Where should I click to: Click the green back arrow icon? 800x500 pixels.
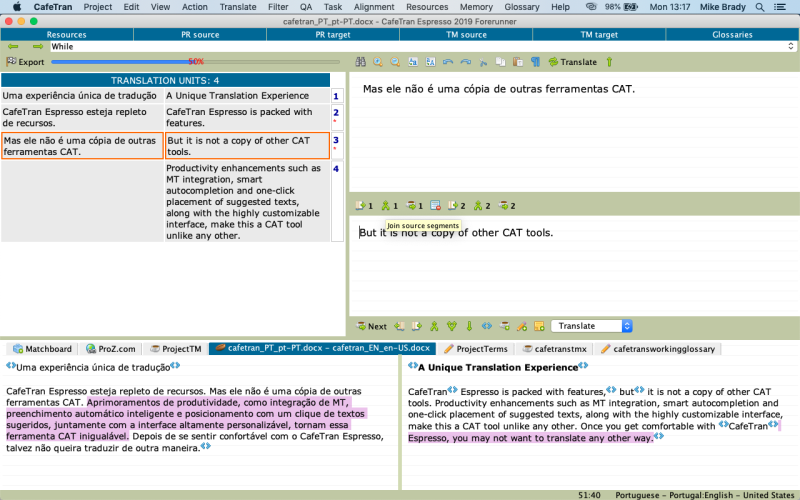[x=13, y=46]
